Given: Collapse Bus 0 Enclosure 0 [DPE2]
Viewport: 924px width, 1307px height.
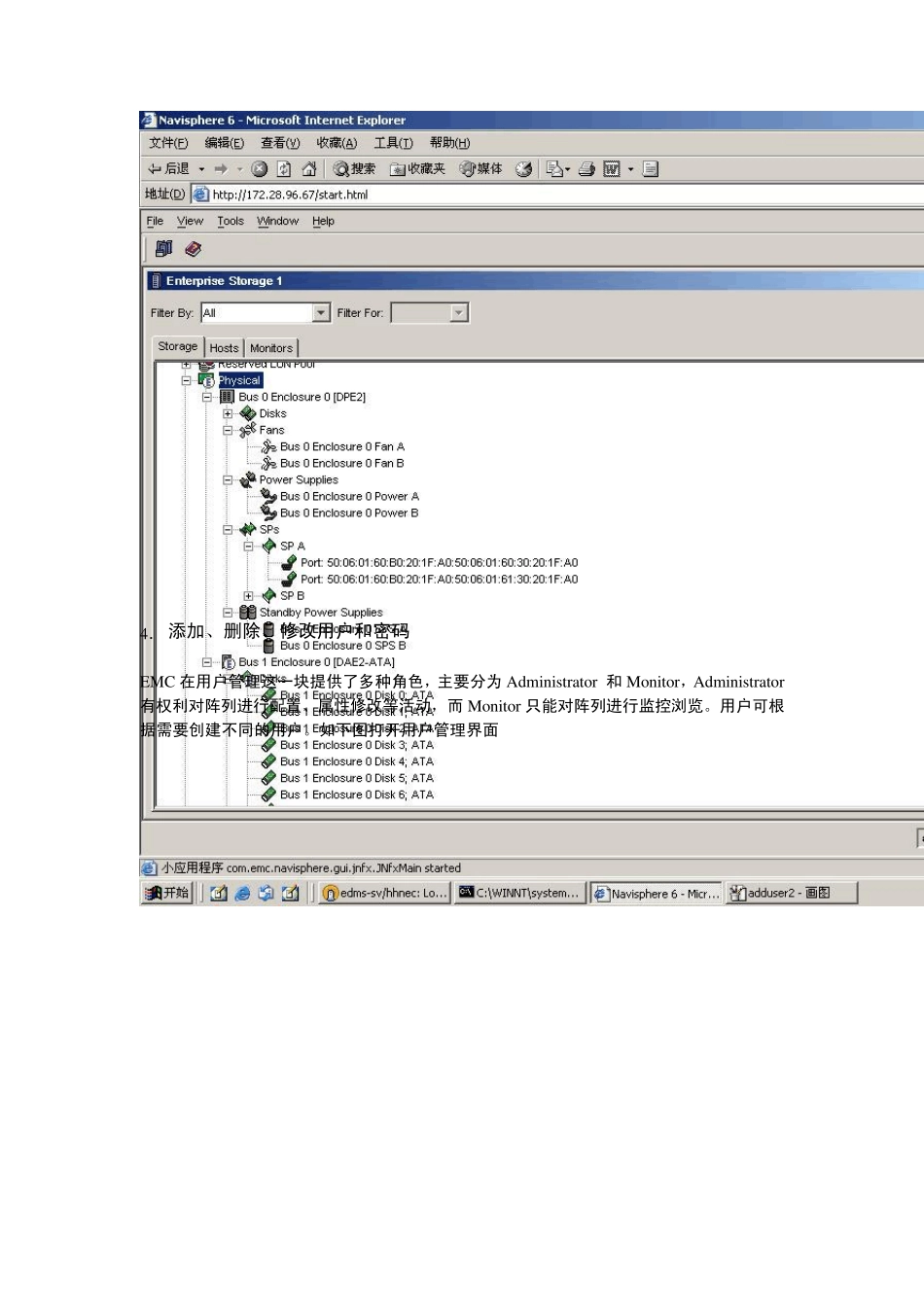Looking at the screenshot, I should tap(206, 397).
